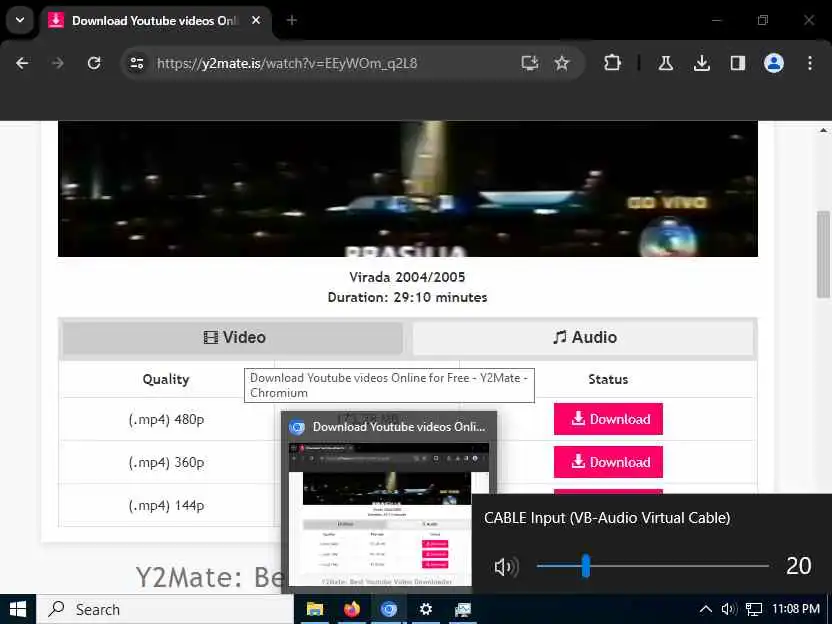The image size is (832, 624).
Task: Click the page vertical scrollbar thumb
Action: (823, 255)
